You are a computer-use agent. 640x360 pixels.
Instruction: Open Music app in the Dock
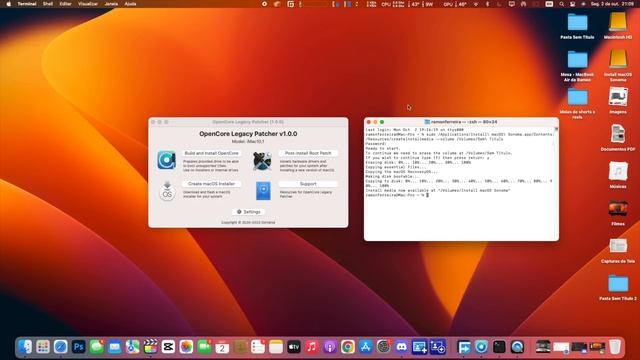click(312, 347)
